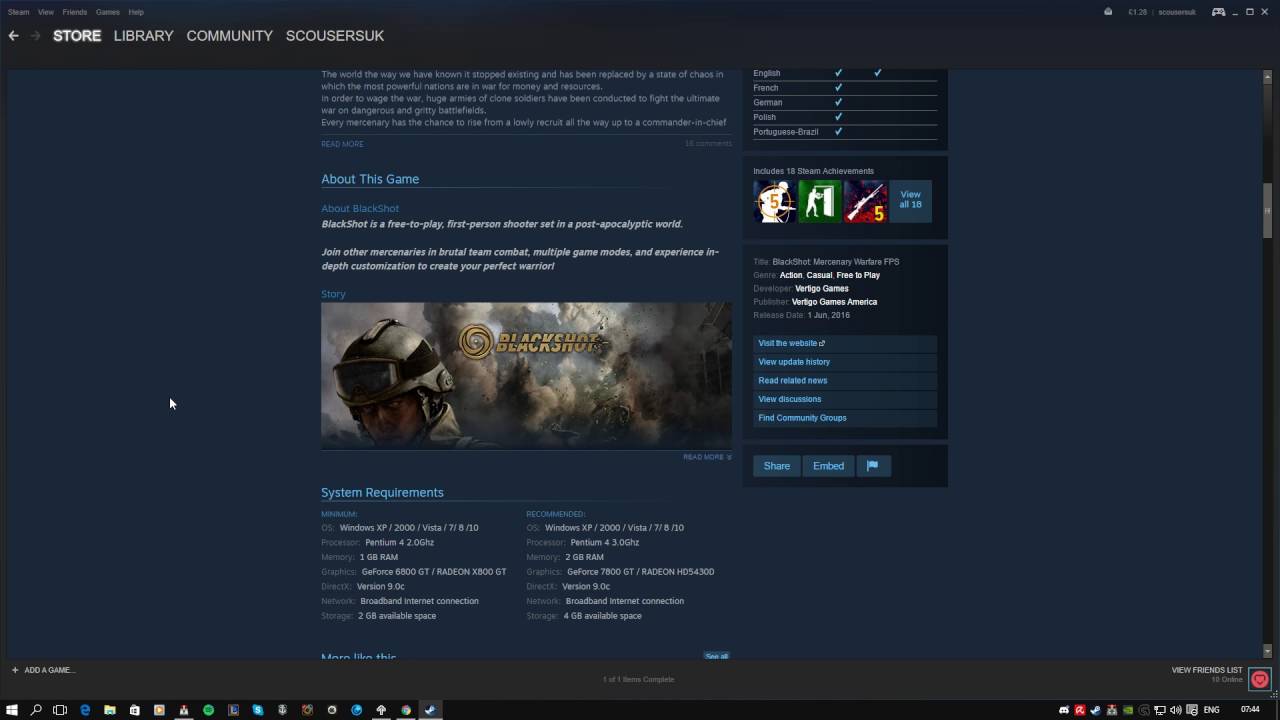Image resolution: width=1280 pixels, height=720 pixels.
Task: Click the Share button
Action: click(x=777, y=466)
